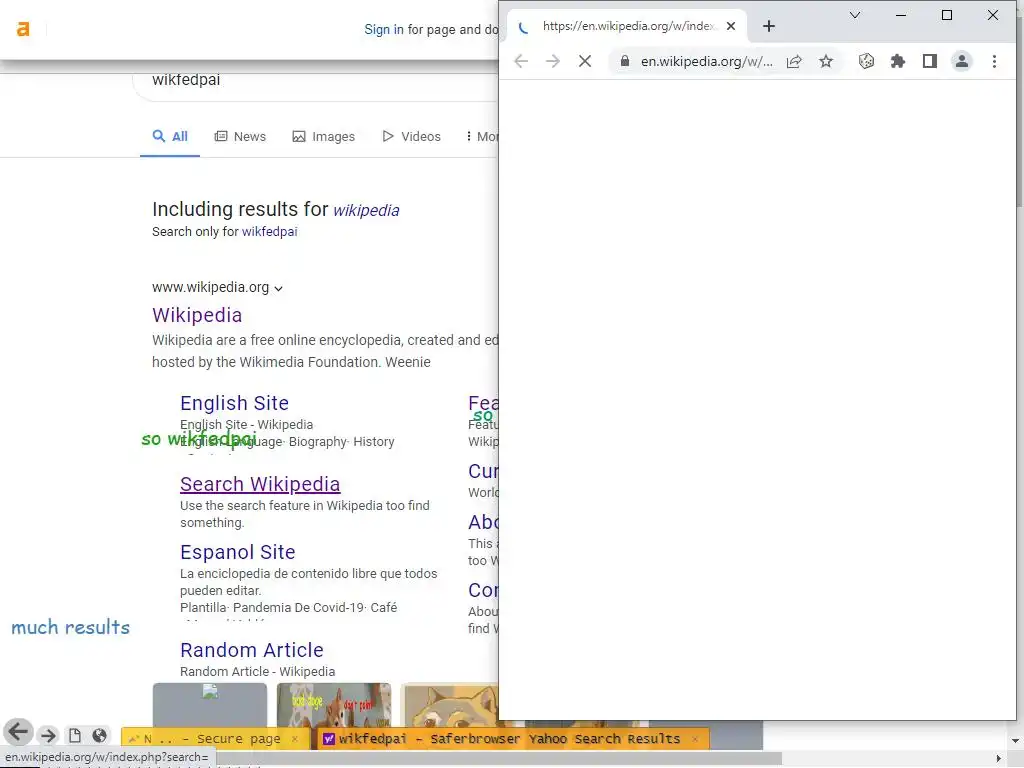Click the Plantilla sublink
This screenshot has height=768, width=1024.
(203, 608)
